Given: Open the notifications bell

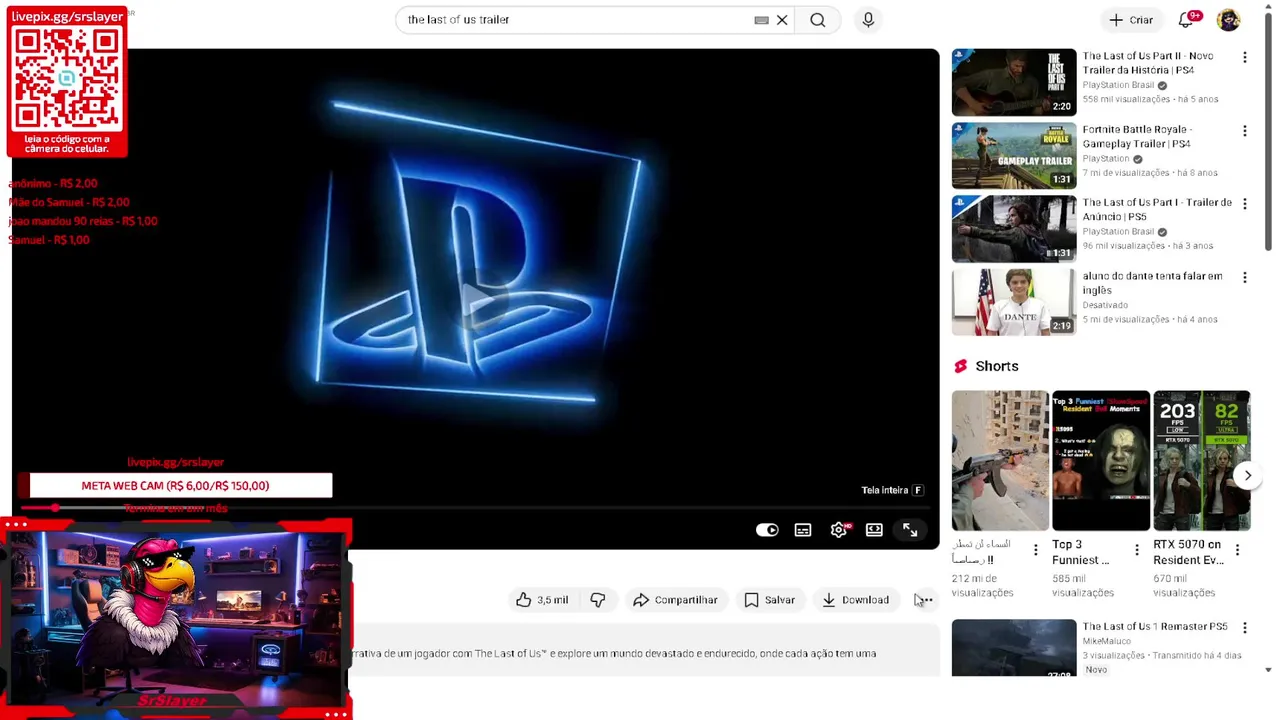Looking at the screenshot, I should tap(1187, 20).
